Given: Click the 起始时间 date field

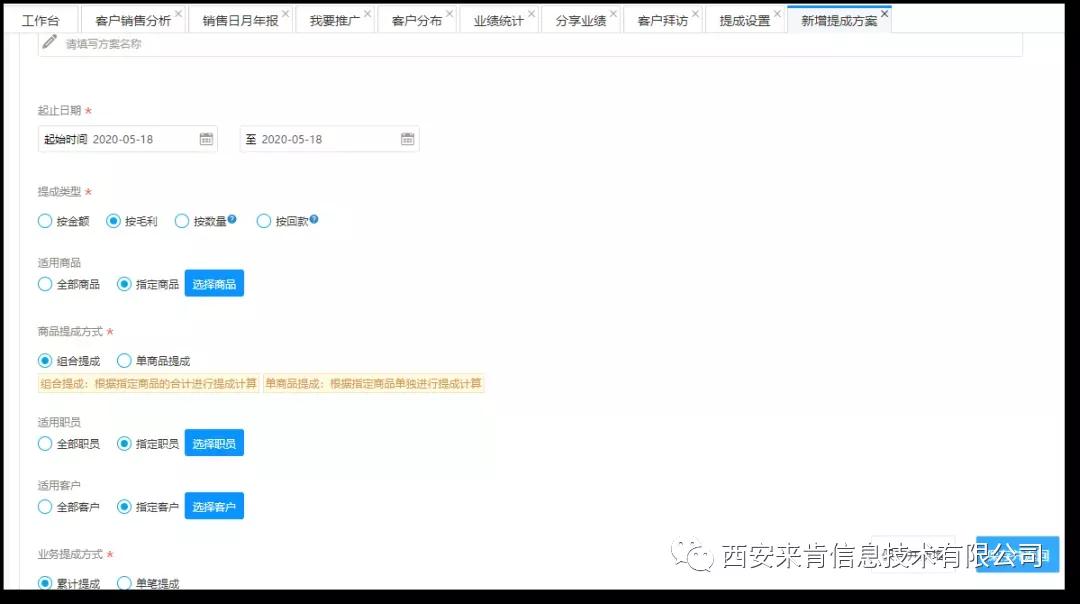Looking at the screenshot, I should 128,139.
